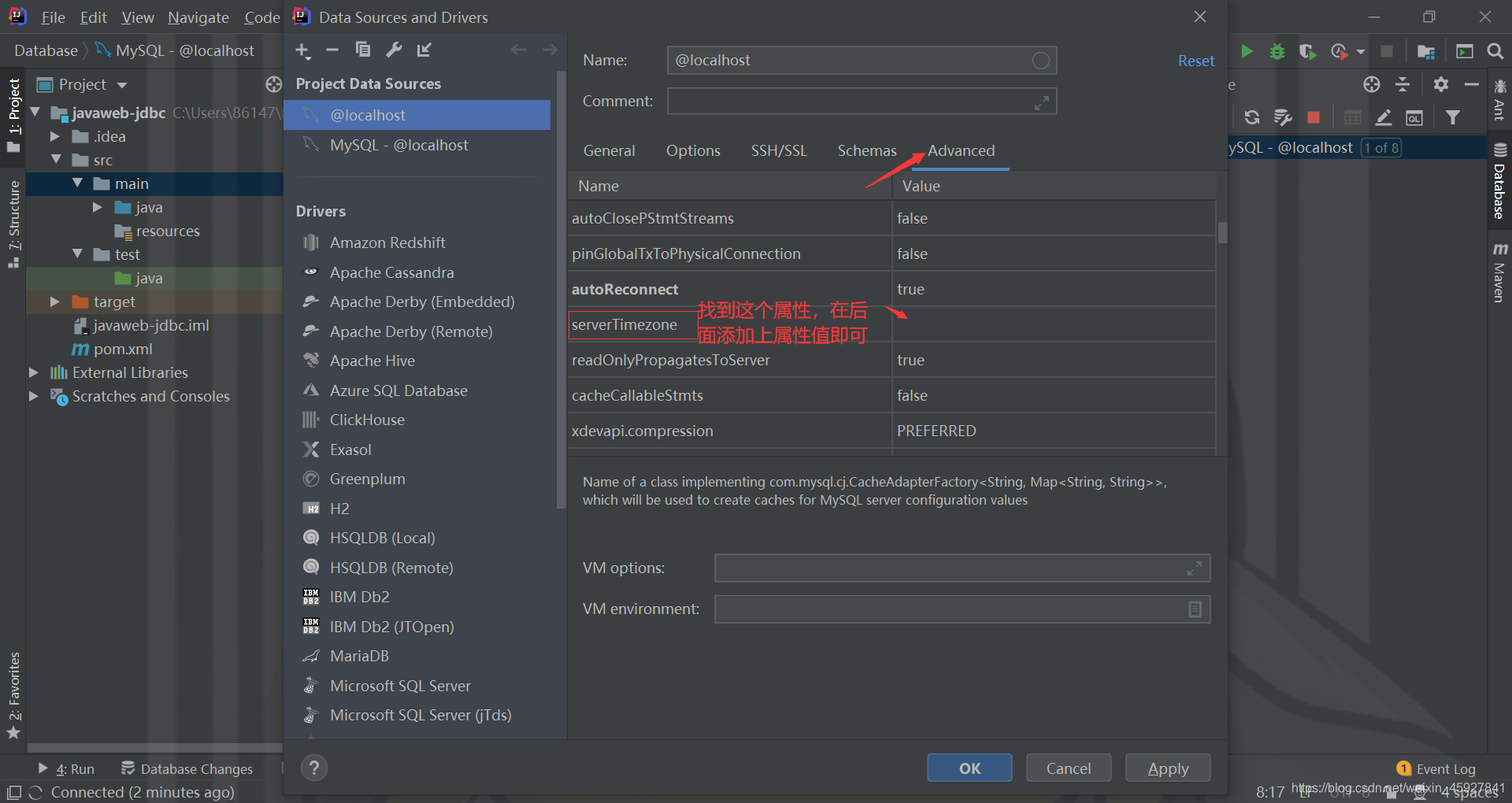Screen dimensions: 1512x803
Task: Open the Ant tool window from the right sidebar
Action: pos(1499,99)
